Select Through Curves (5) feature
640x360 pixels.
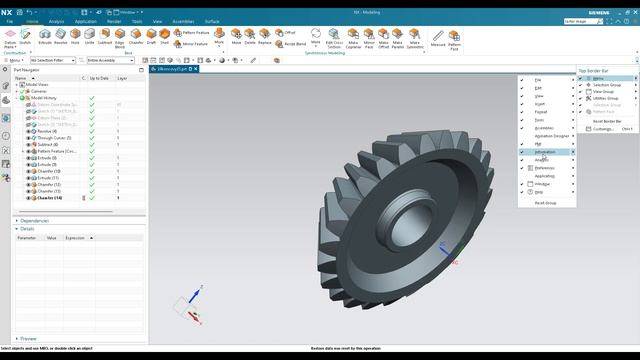[x=54, y=138]
